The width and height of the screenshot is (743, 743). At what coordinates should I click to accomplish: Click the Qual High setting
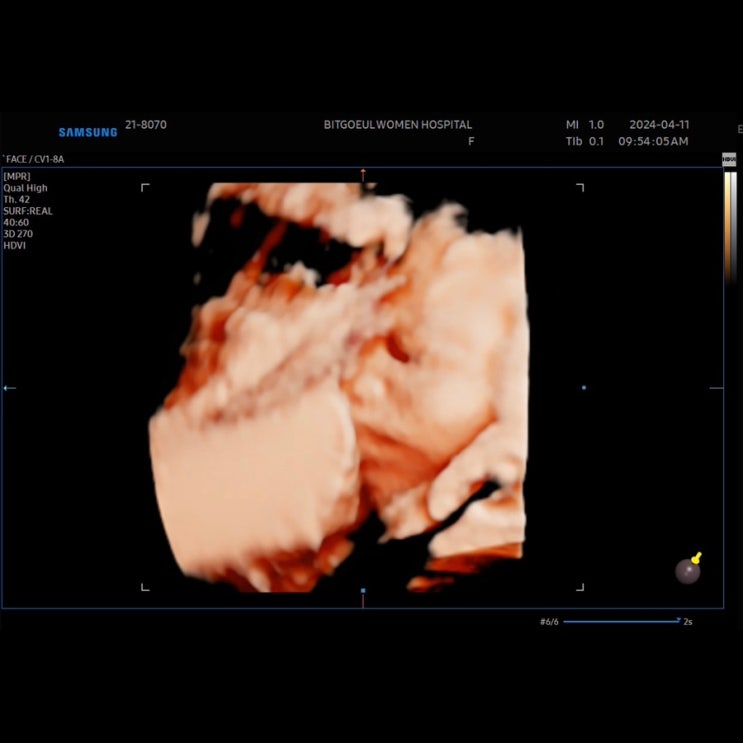coord(25,188)
